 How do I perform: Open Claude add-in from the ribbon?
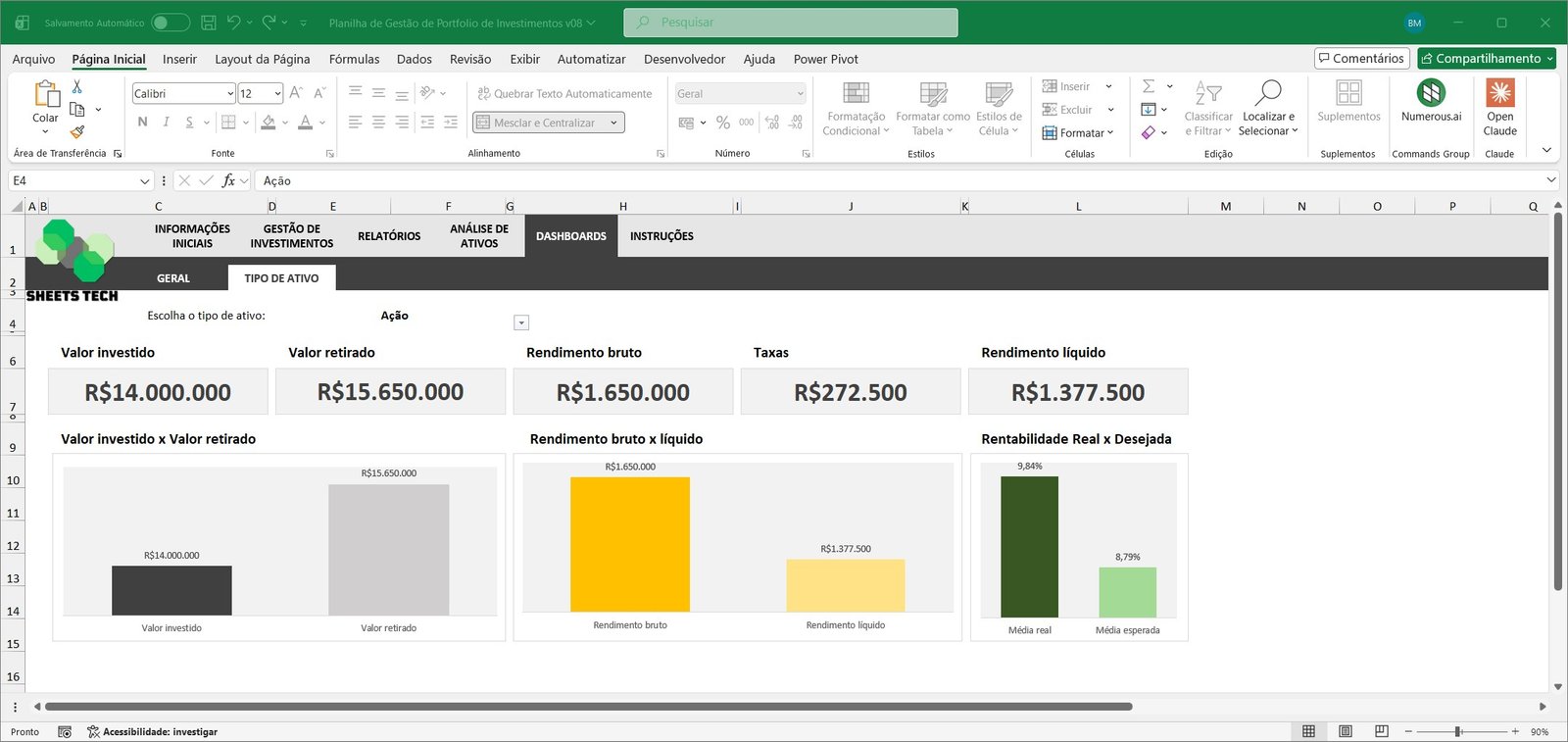pos(1499,108)
